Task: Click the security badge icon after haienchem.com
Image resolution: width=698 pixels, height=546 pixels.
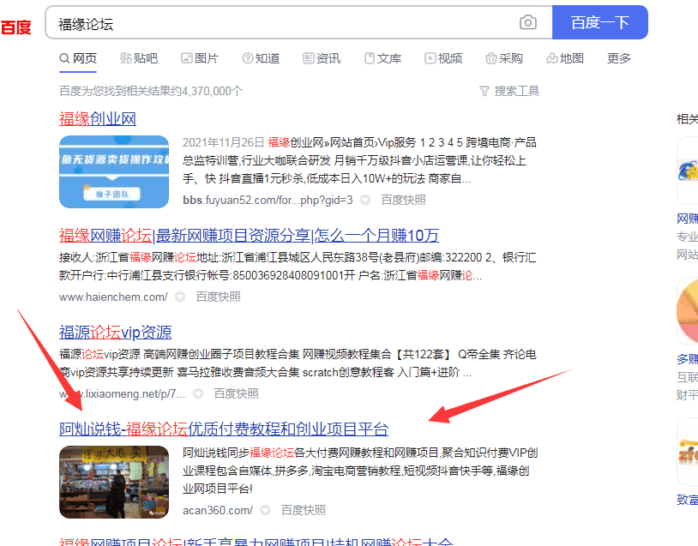Action: point(180,297)
